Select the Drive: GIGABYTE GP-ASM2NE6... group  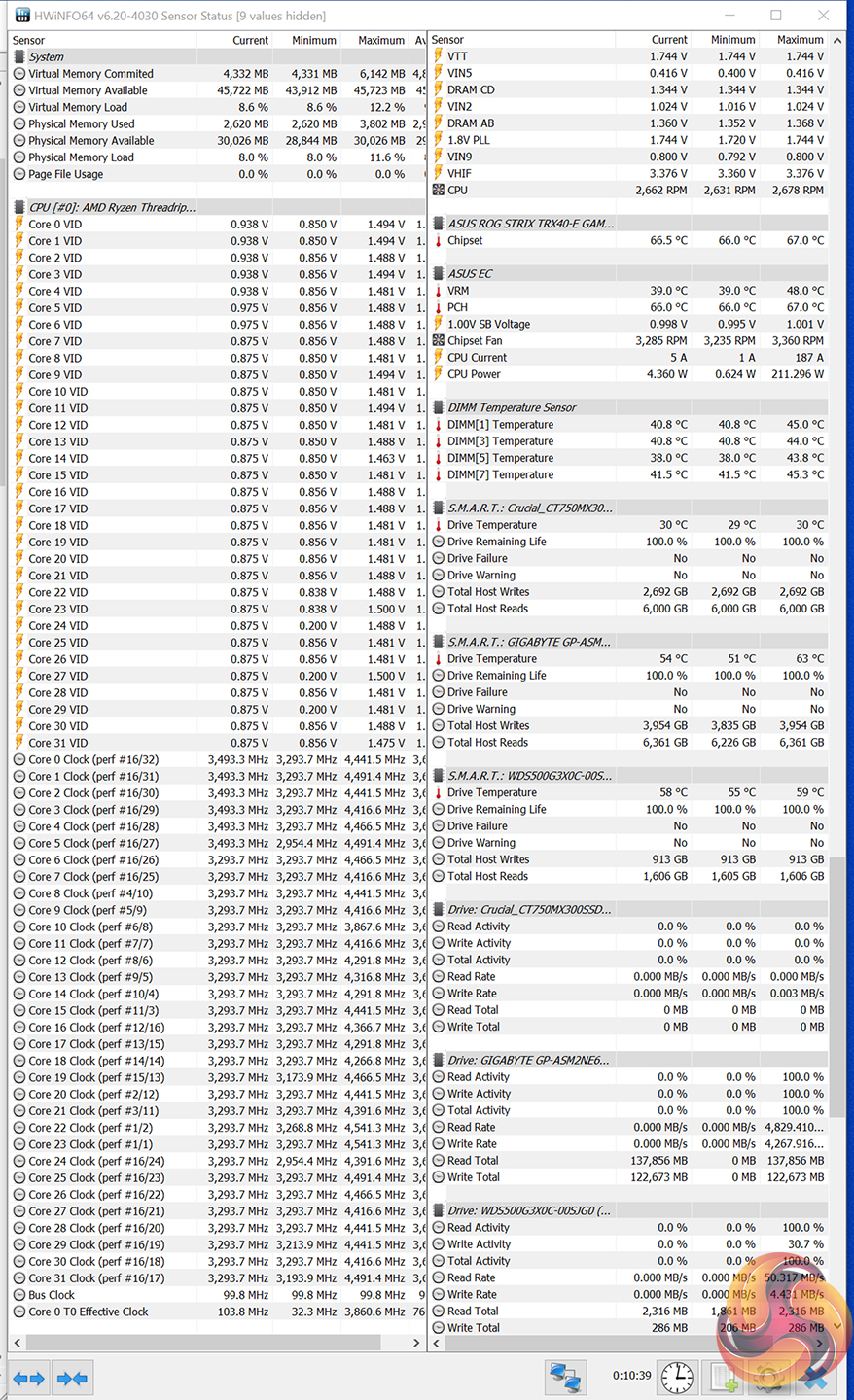pyautogui.click(x=628, y=1060)
